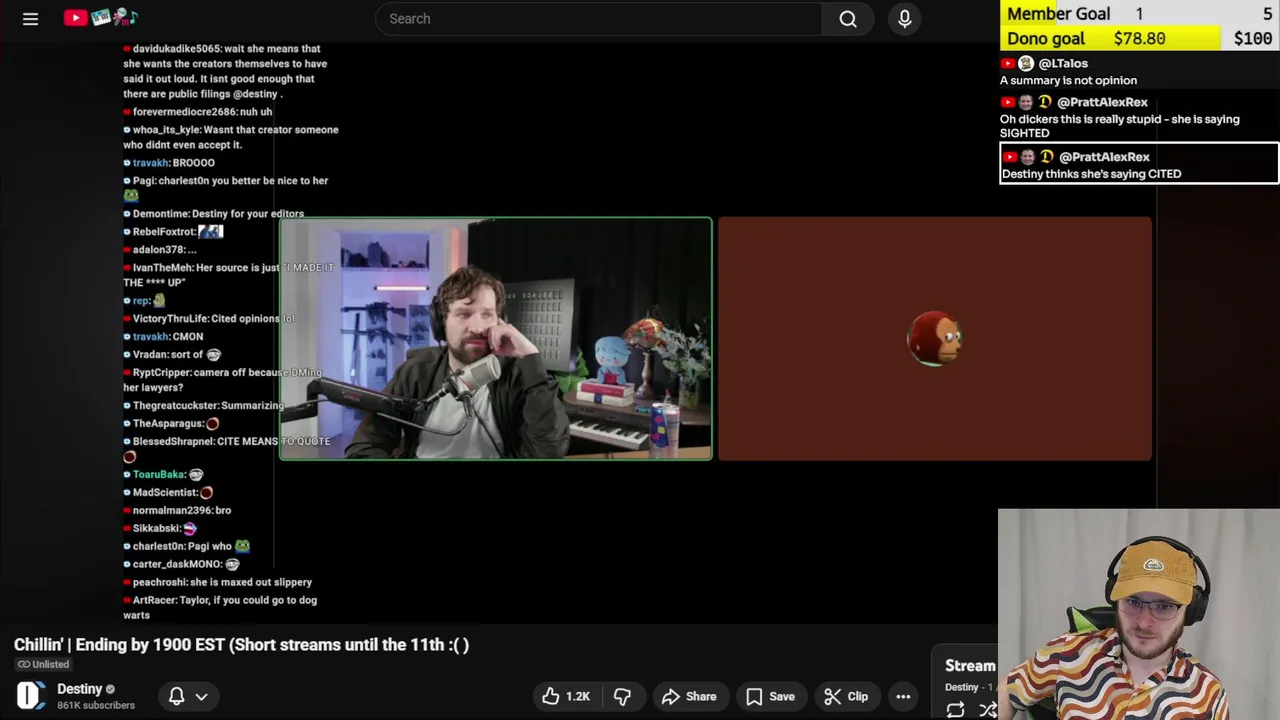Click @LTalos 'A summary is not opinion' message

click(1068, 72)
